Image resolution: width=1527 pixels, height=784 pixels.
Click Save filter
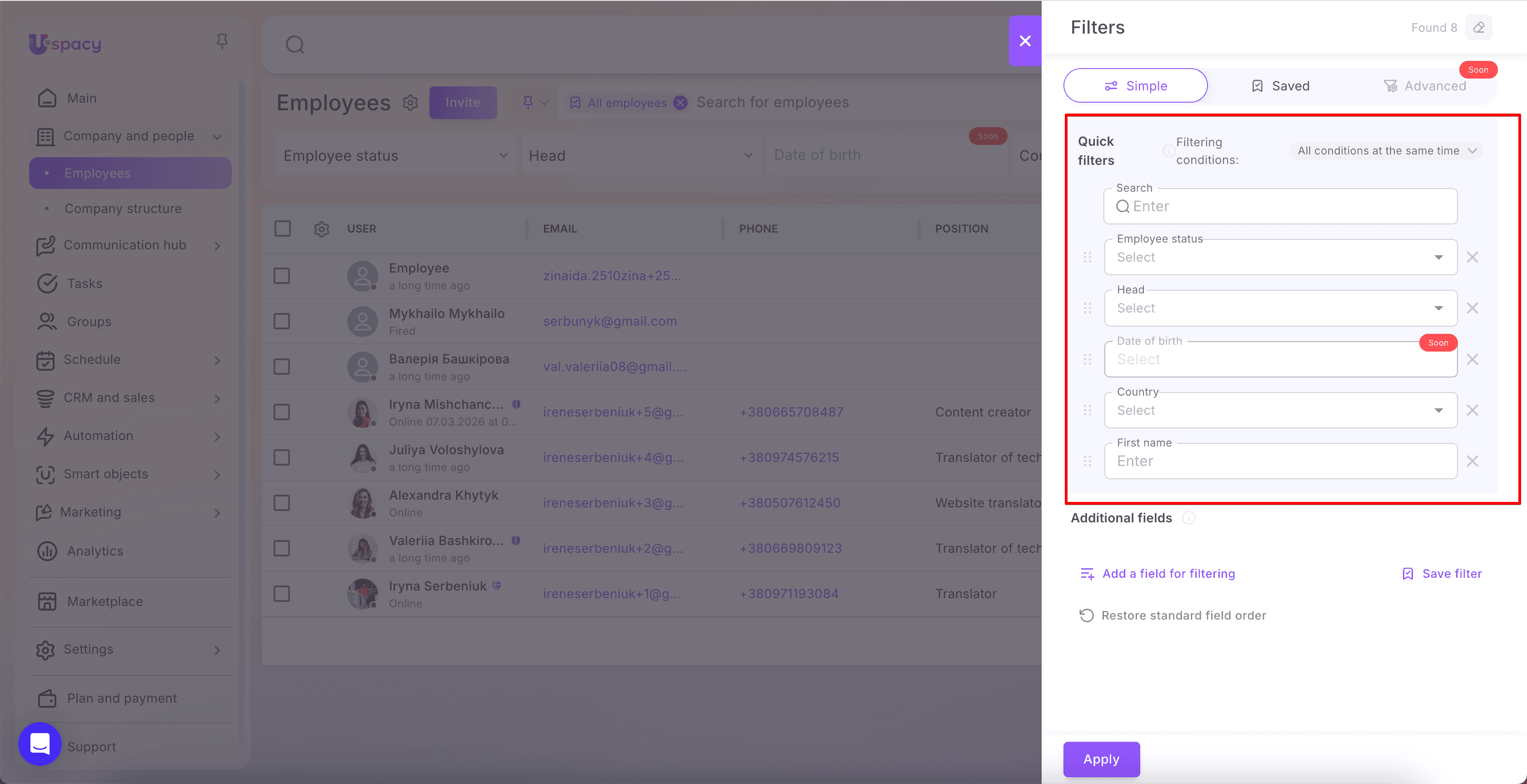[1442, 574]
